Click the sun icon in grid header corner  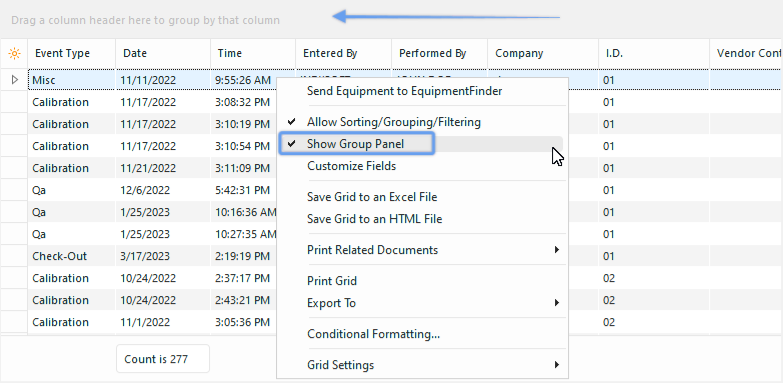[14, 53]
